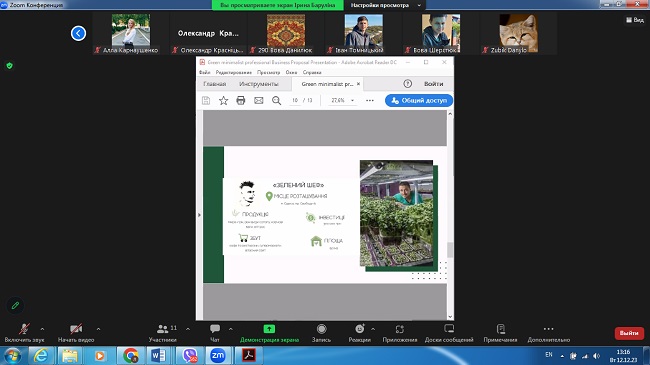The width and height of the screenshot is (650, 365).
Task: Select the Green minimalist pr... document tab
Action: click(x=327, y=84)
